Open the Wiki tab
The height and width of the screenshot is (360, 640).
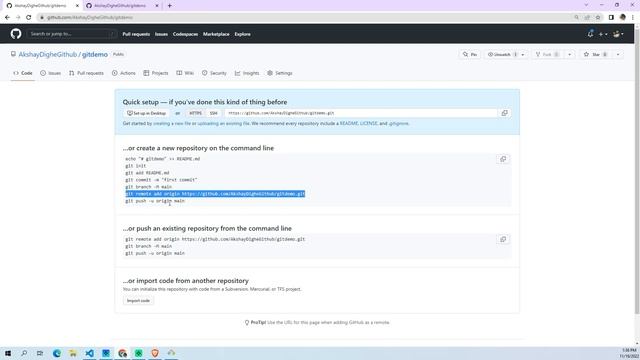(185, 73)
